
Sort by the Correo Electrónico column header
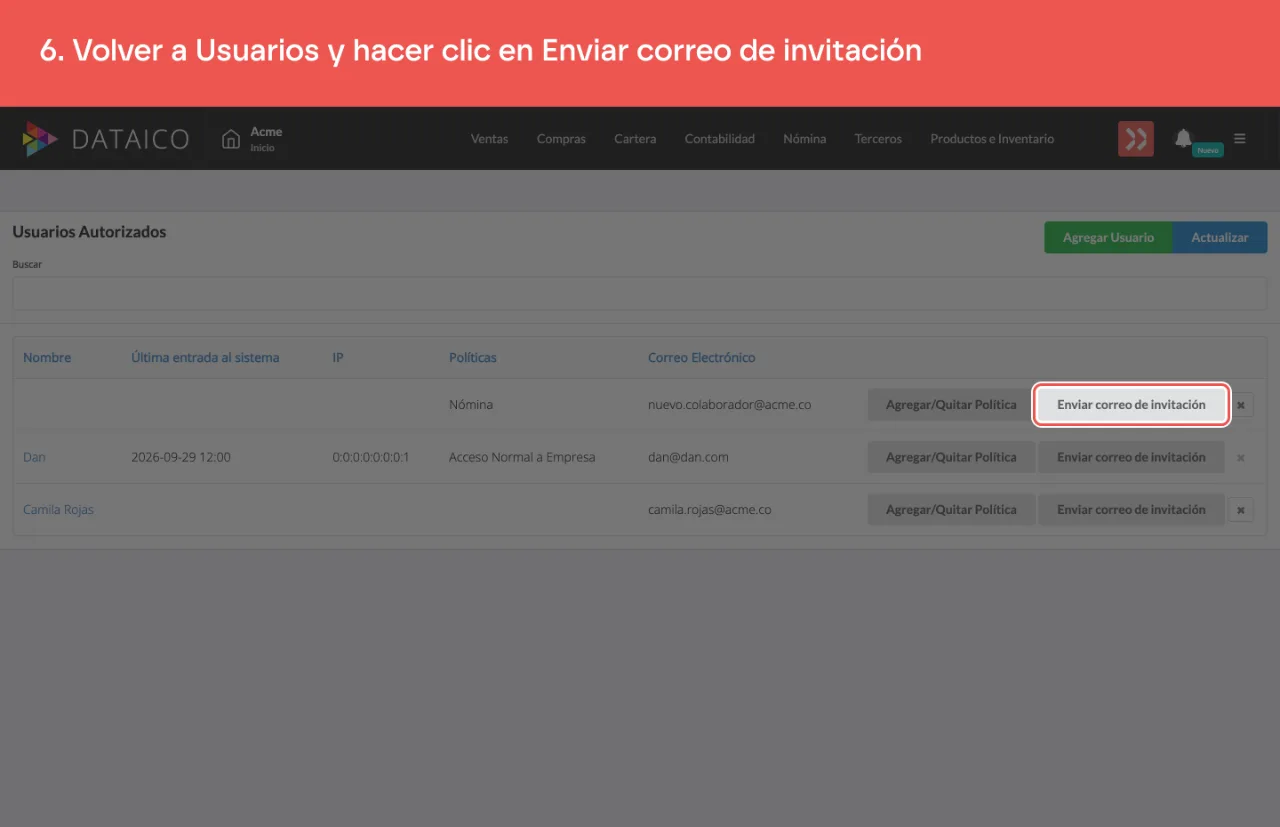tap(702, 357)
